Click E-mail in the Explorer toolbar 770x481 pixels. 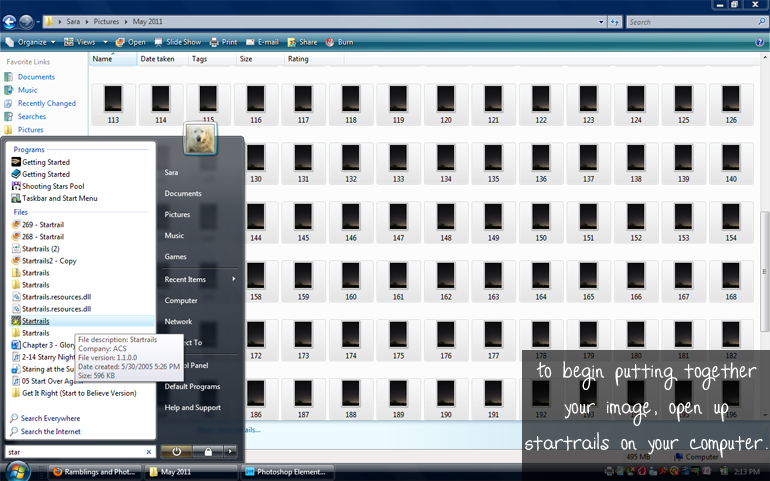pyautogui.click(x=262, y=42)
